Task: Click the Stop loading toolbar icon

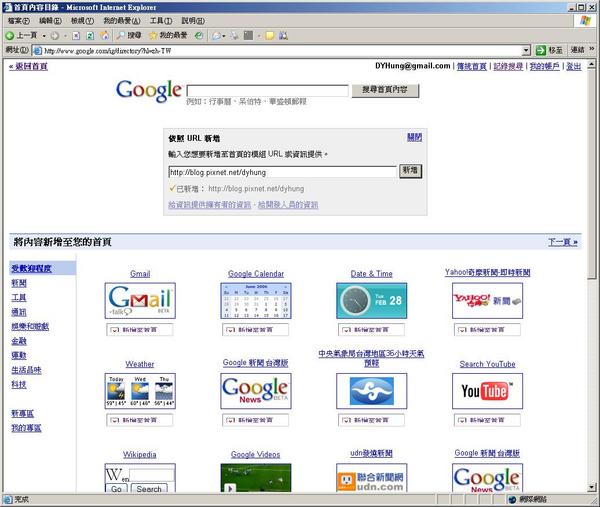Action: point(76,36)
